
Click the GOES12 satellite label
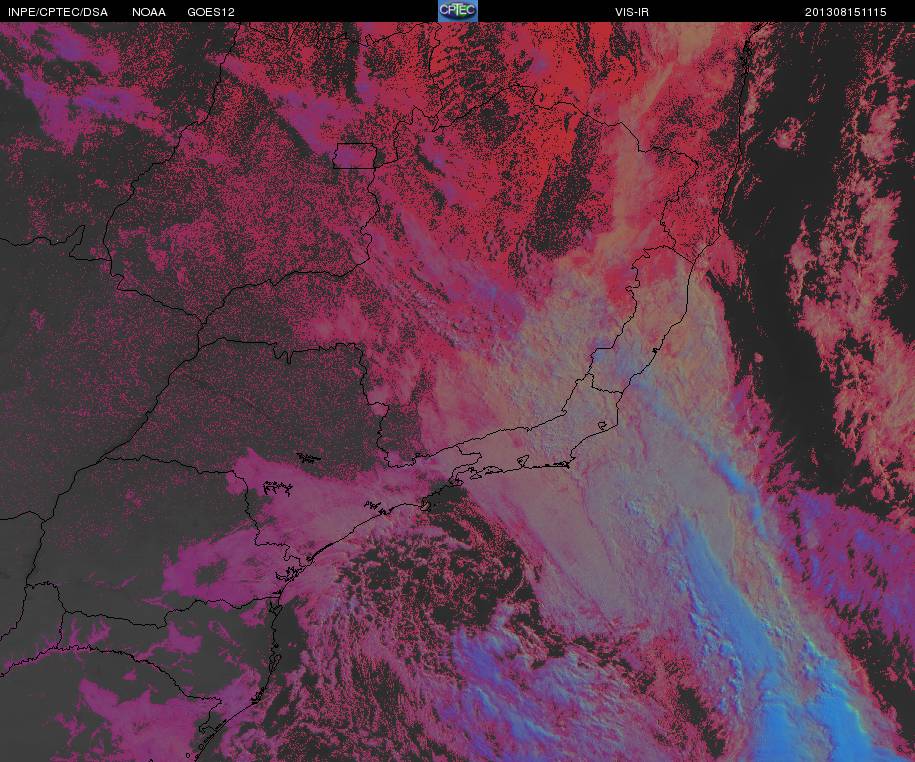point(211,12)
